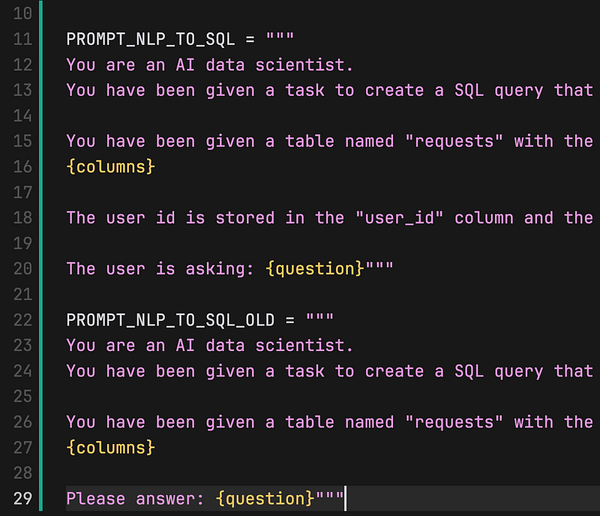Click the {columns} placeholder on line 27

(110, 447)
